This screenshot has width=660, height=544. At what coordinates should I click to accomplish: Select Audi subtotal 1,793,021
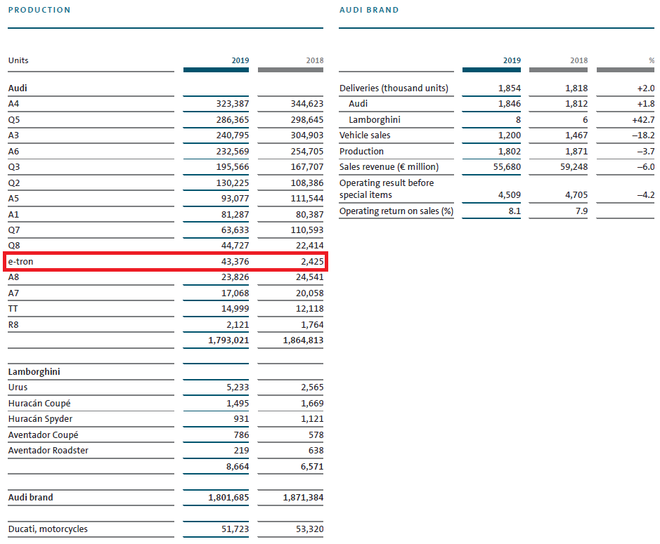(229, 340)
